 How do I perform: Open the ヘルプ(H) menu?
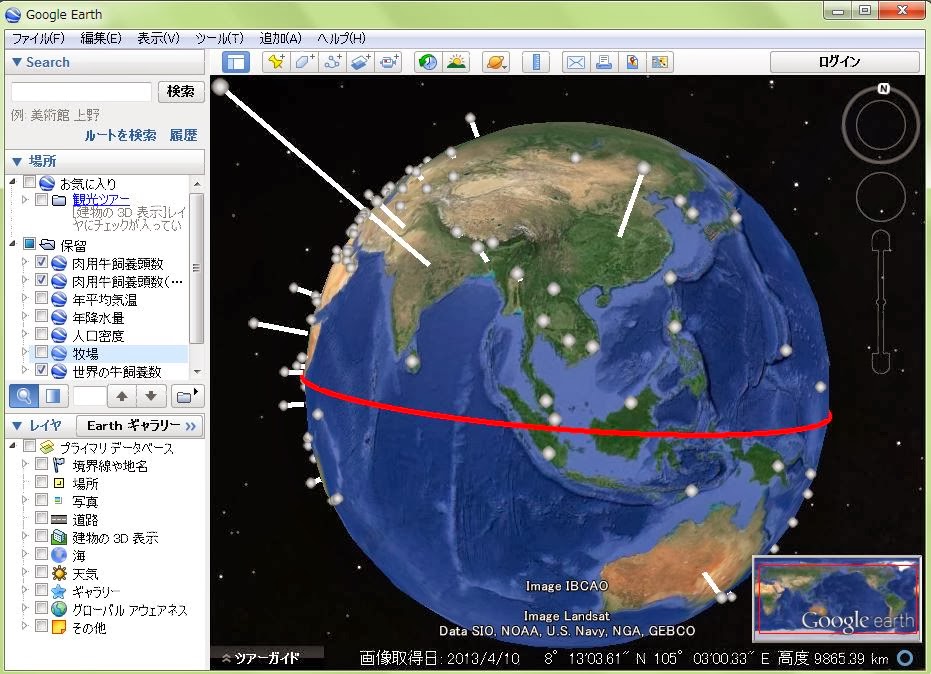tap(341, 39)
